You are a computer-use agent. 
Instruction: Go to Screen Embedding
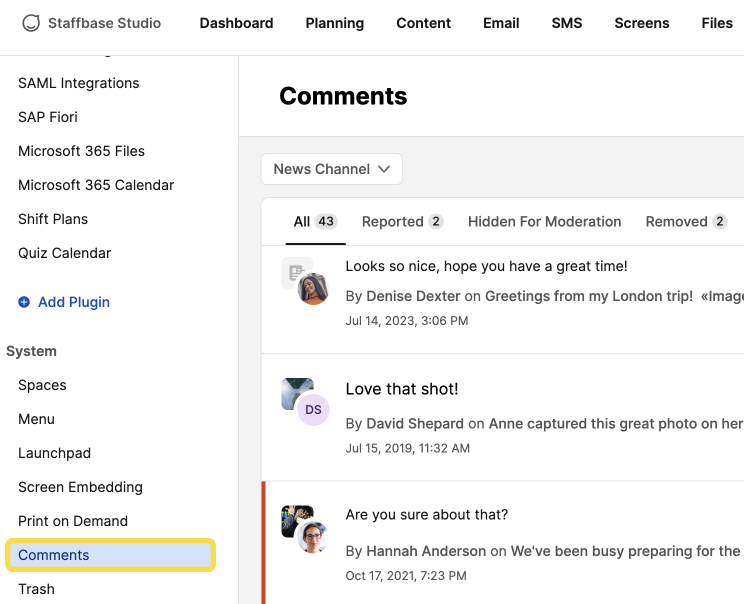click(x=80, y=487)
